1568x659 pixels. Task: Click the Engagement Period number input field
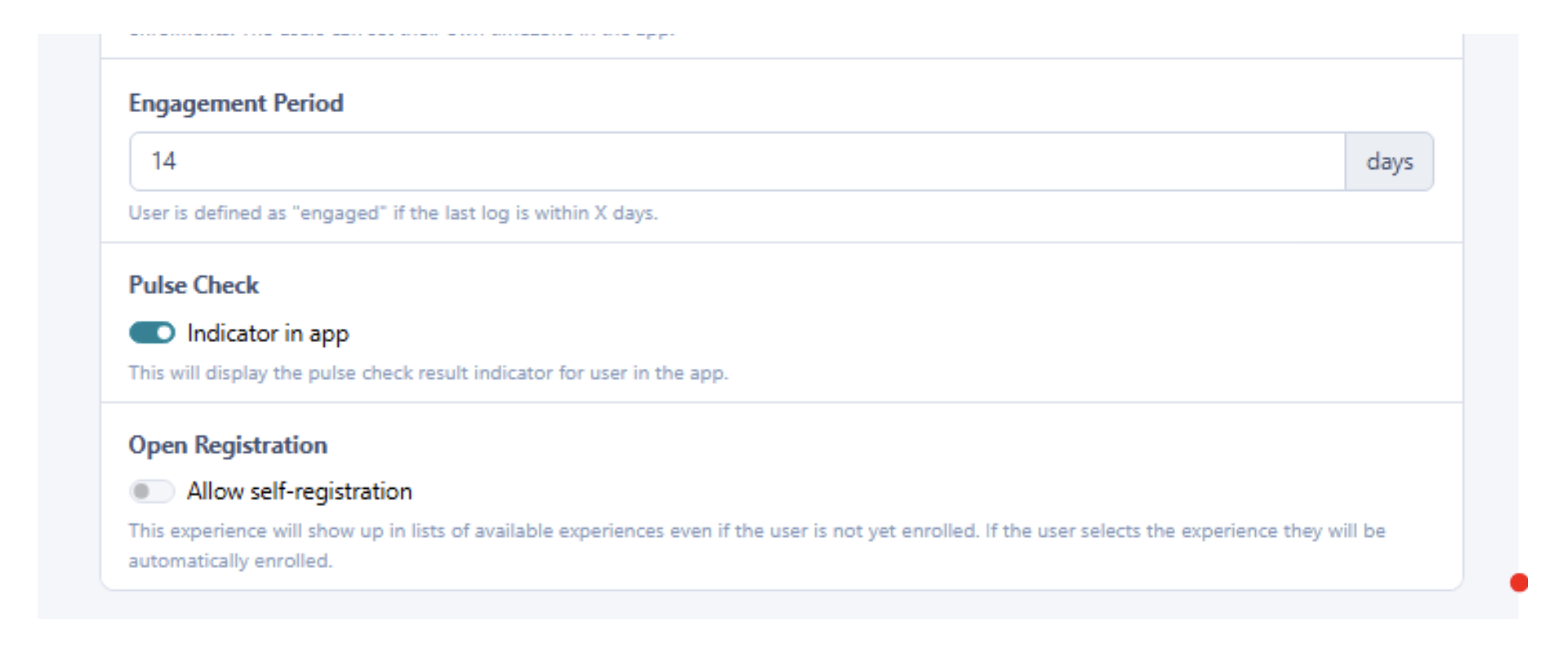pyautogui.click(x=737, y=162)
